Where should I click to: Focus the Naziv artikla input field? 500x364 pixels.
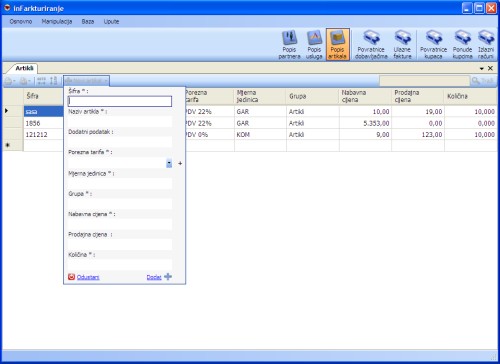pos(120,122)
